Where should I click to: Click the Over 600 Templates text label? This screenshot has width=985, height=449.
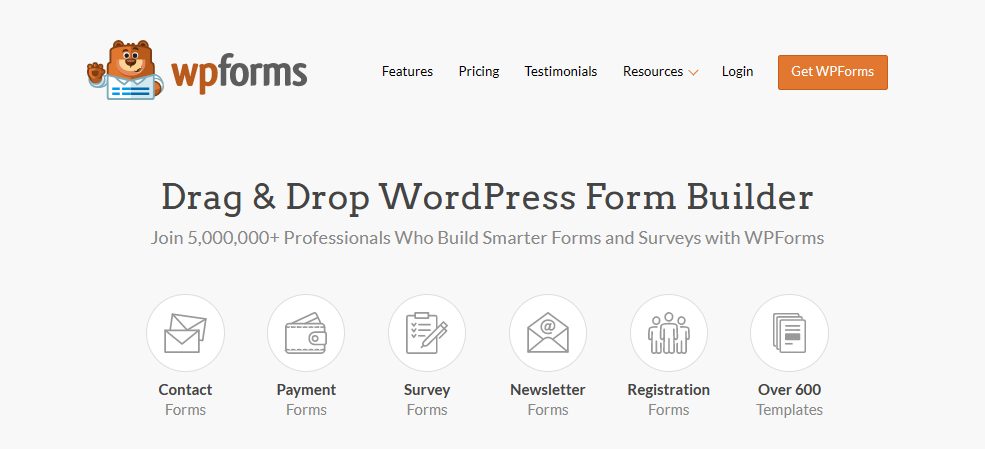pos(789,399)
